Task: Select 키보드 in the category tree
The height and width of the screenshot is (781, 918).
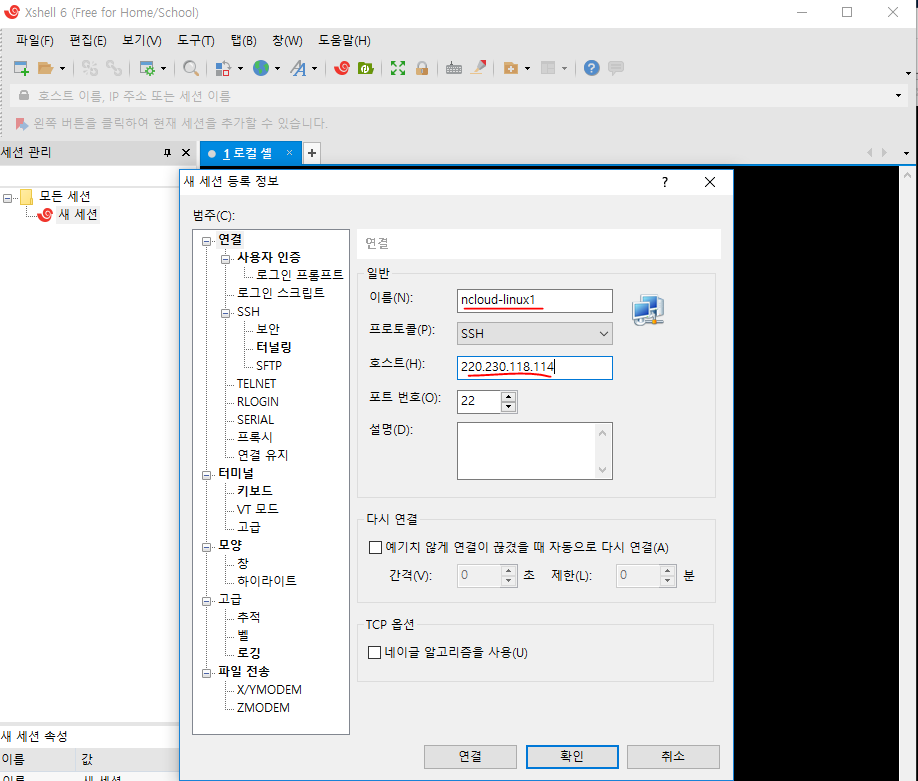Action: click(255, 491)
